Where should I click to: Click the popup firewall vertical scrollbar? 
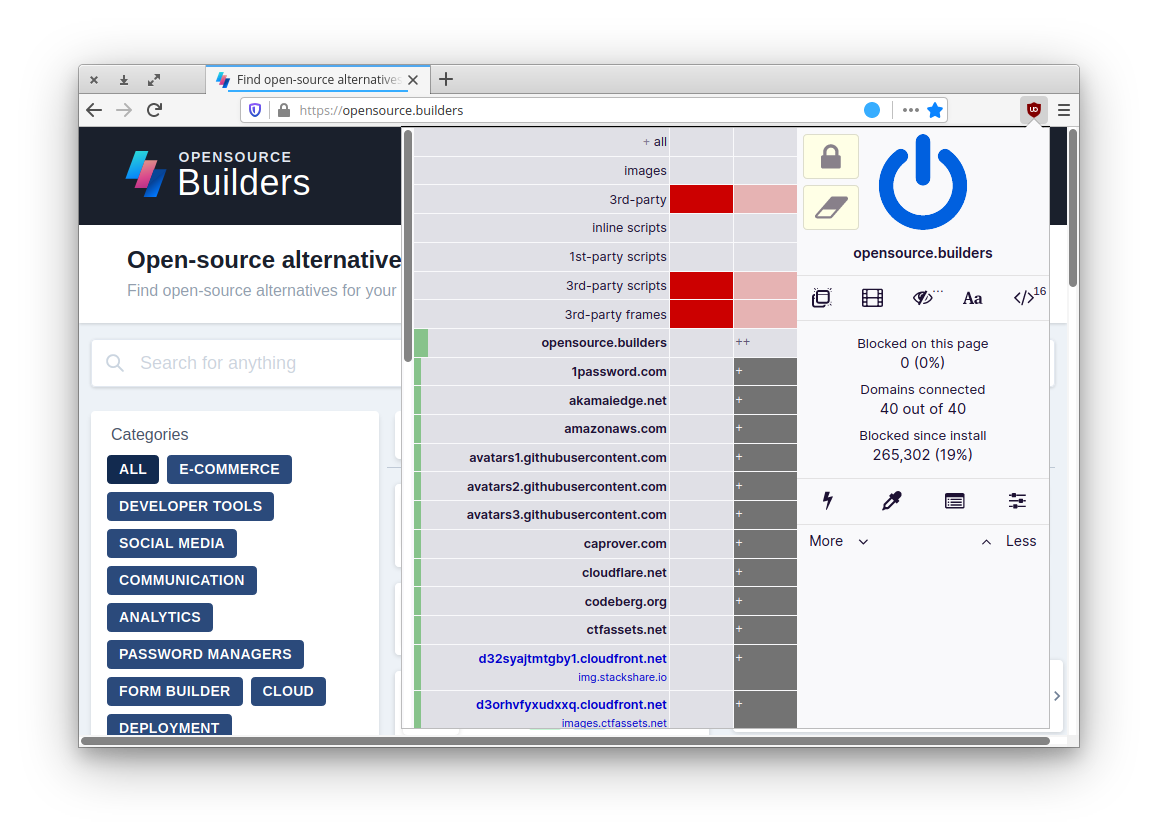point(408,245)
